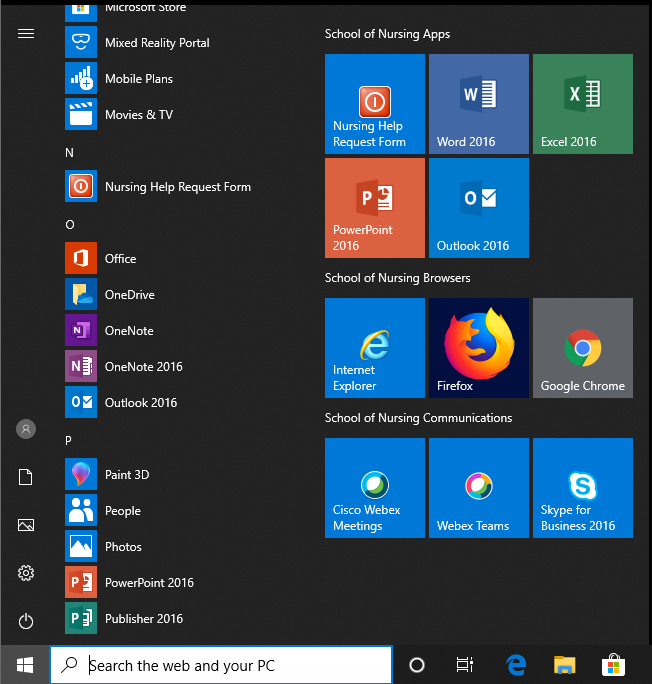Open the Word 2016 tile

point(478,104)
